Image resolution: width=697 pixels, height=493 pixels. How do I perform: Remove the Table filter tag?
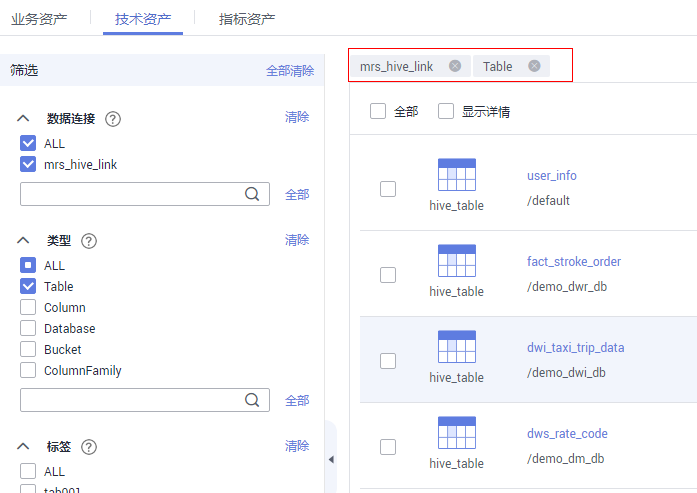pyautogui.click(x=534, y=66)
